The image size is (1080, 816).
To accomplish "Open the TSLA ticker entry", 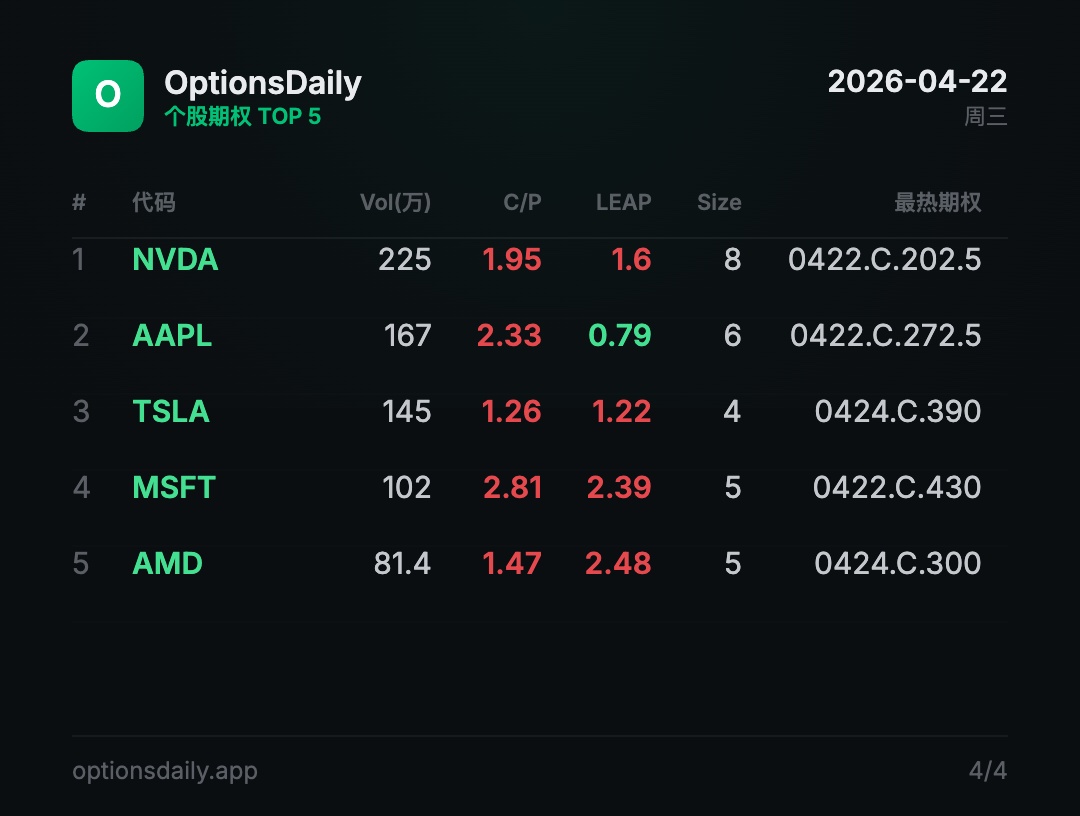I will pos(171,411).
